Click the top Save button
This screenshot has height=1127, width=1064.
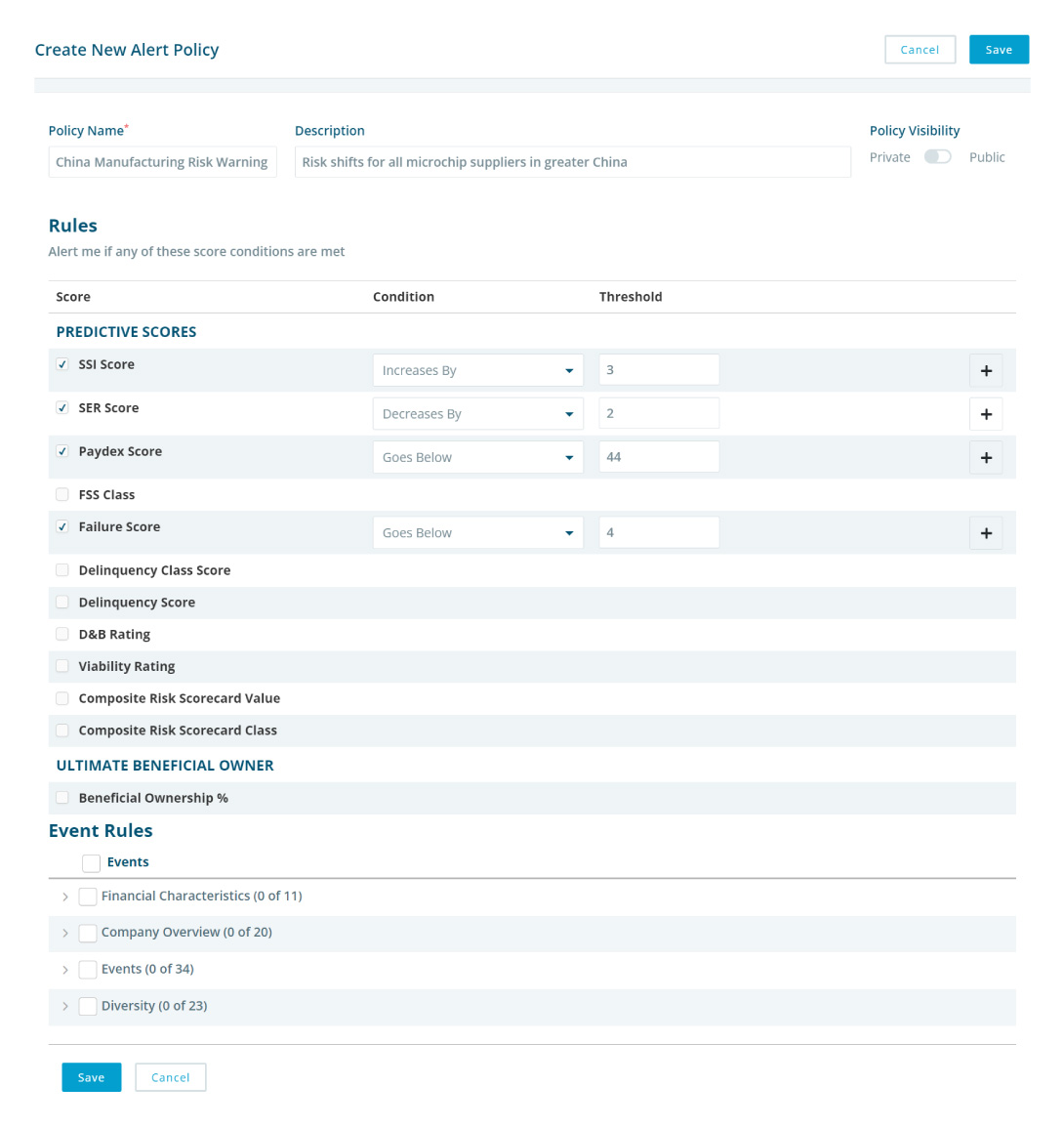999,50
